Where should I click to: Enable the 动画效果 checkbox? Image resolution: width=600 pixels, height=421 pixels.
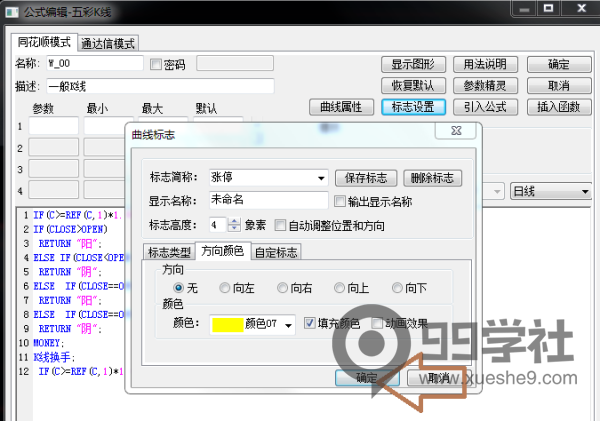377,323
